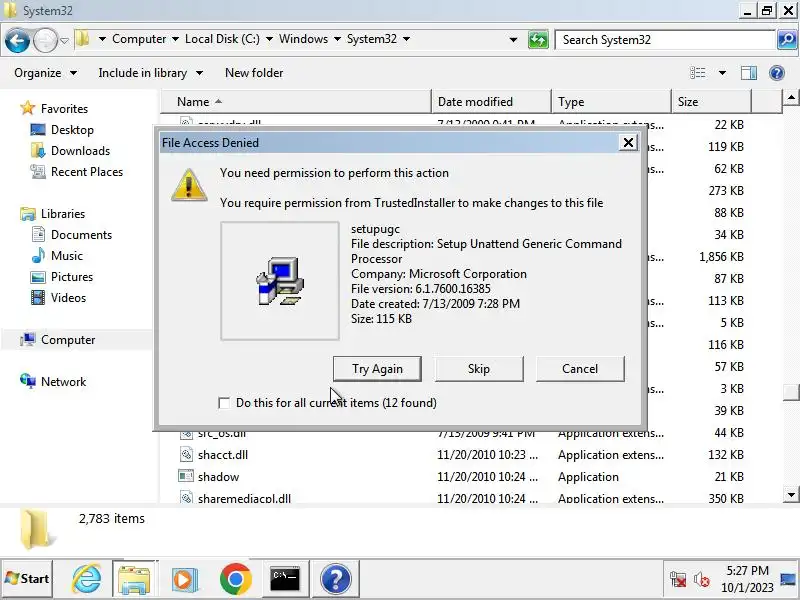This screenshot has width=800, height=600.
Task: Click the greyed Forward navigation arrow
Action: click(45, 40)
